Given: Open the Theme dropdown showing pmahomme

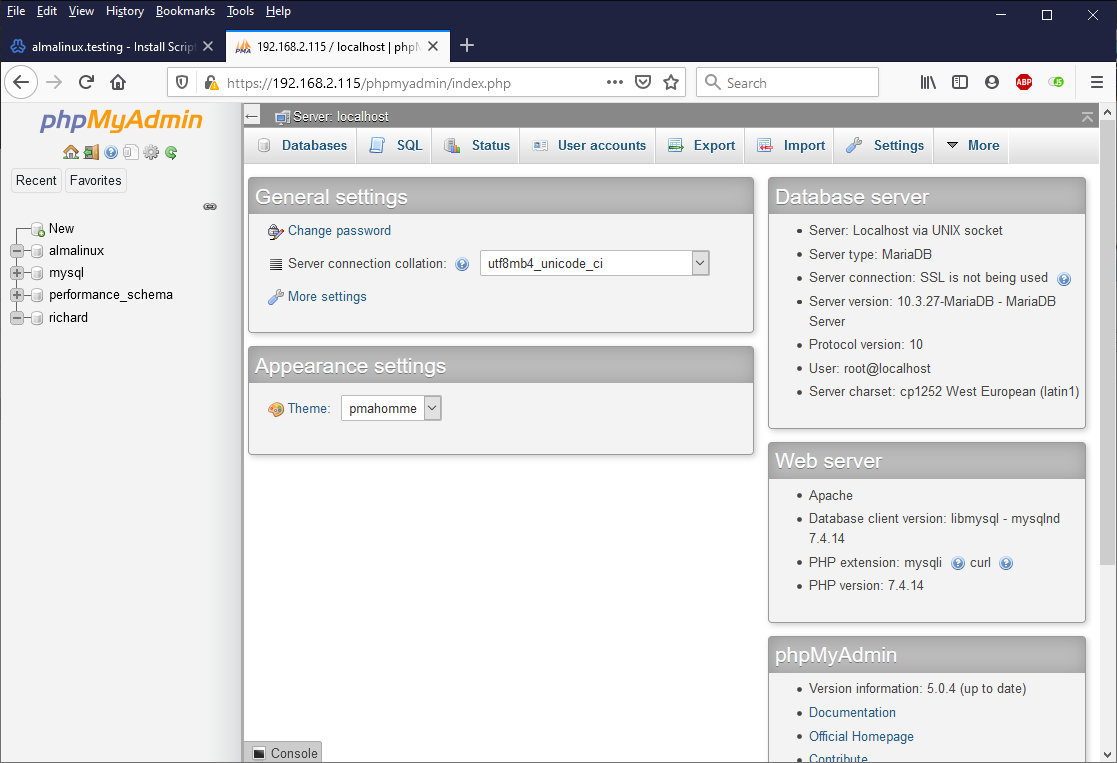Looking at the screenshot, I should coord(391,408).
